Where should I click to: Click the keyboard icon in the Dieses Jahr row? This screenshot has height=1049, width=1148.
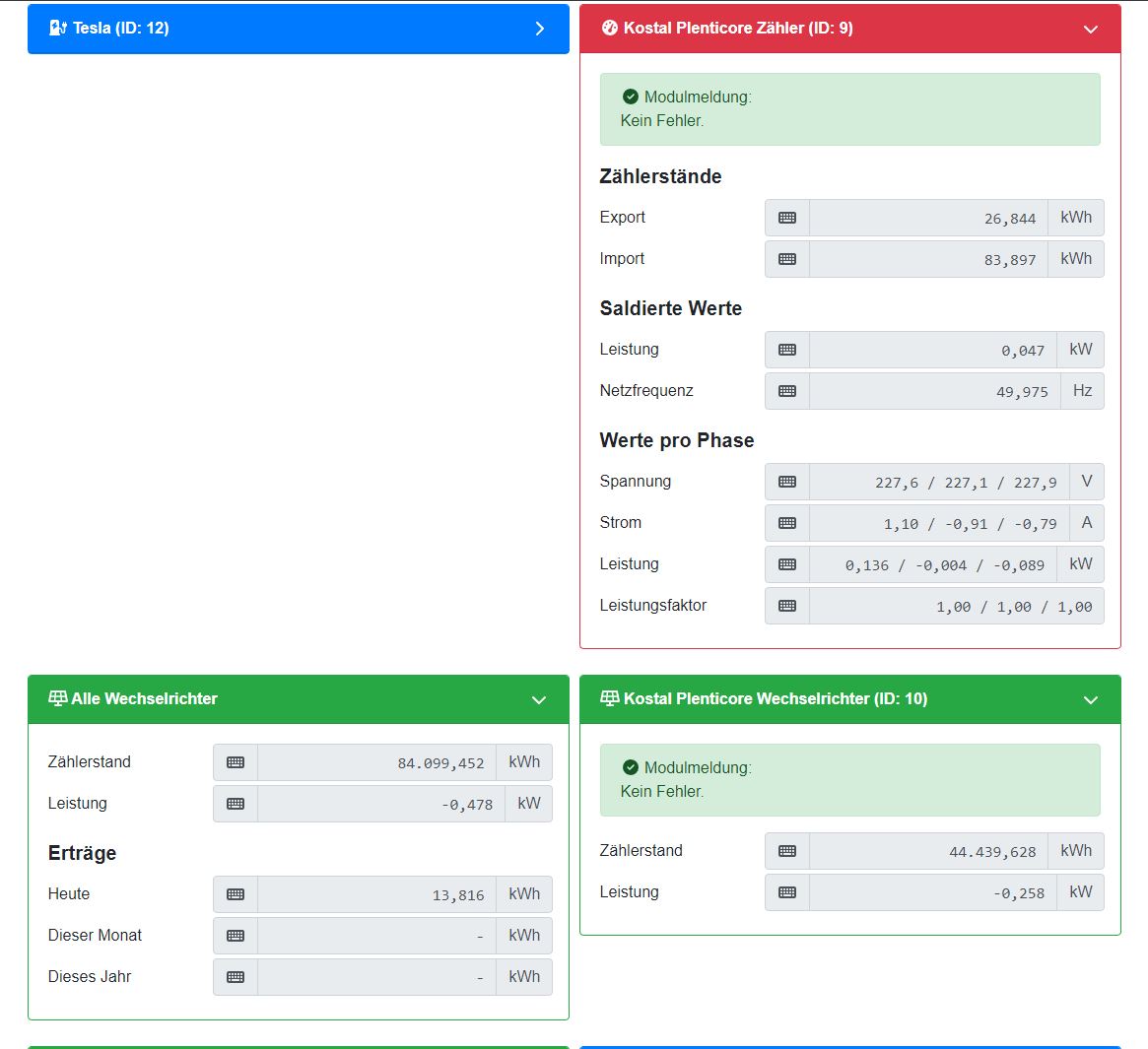pyautogui.click(x=235, y=977)
